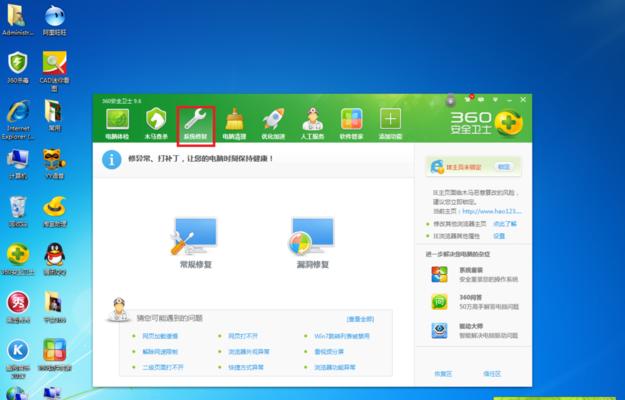Open the Recycle Bin desktop icon
The width and height of the screenshot is (625, 400).
(x=18, y=211)
